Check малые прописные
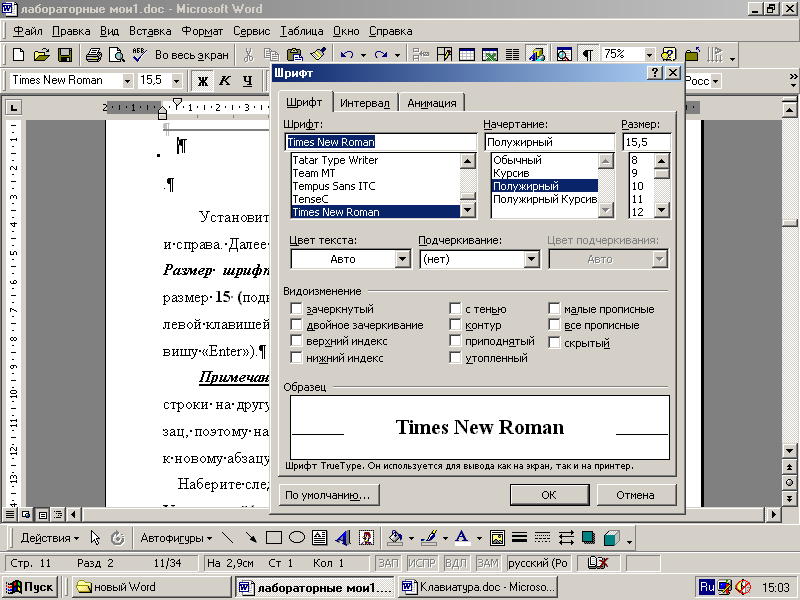This screenshot has height=600, width=800. (x=554, y=309)
